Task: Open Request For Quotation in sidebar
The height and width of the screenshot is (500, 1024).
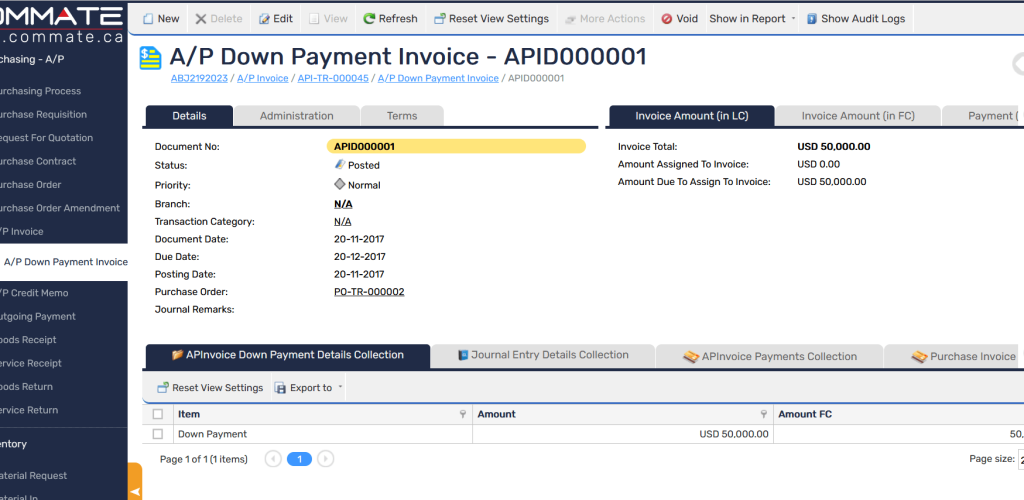Action: 46,138
